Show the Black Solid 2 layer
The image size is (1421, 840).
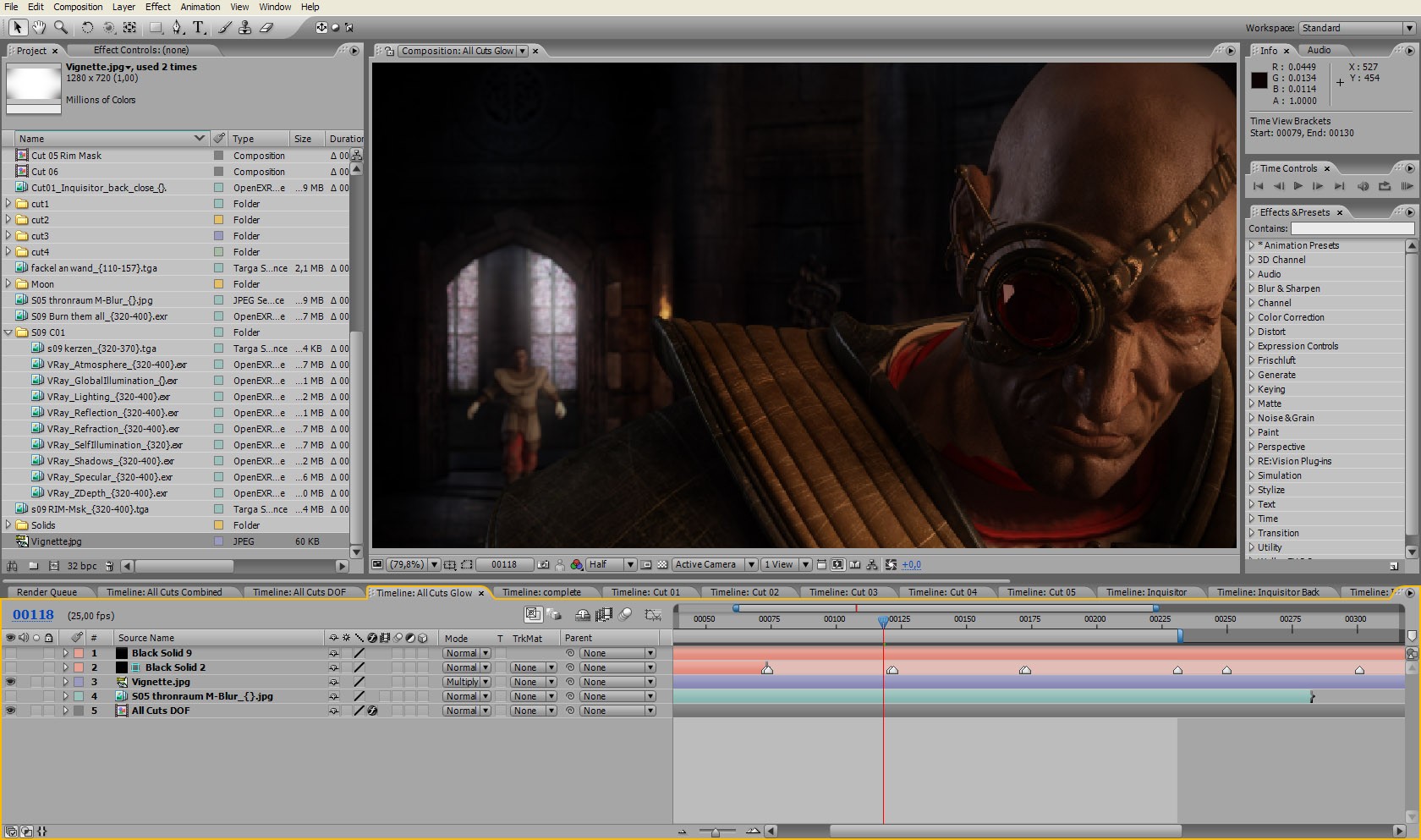(10, 667)
